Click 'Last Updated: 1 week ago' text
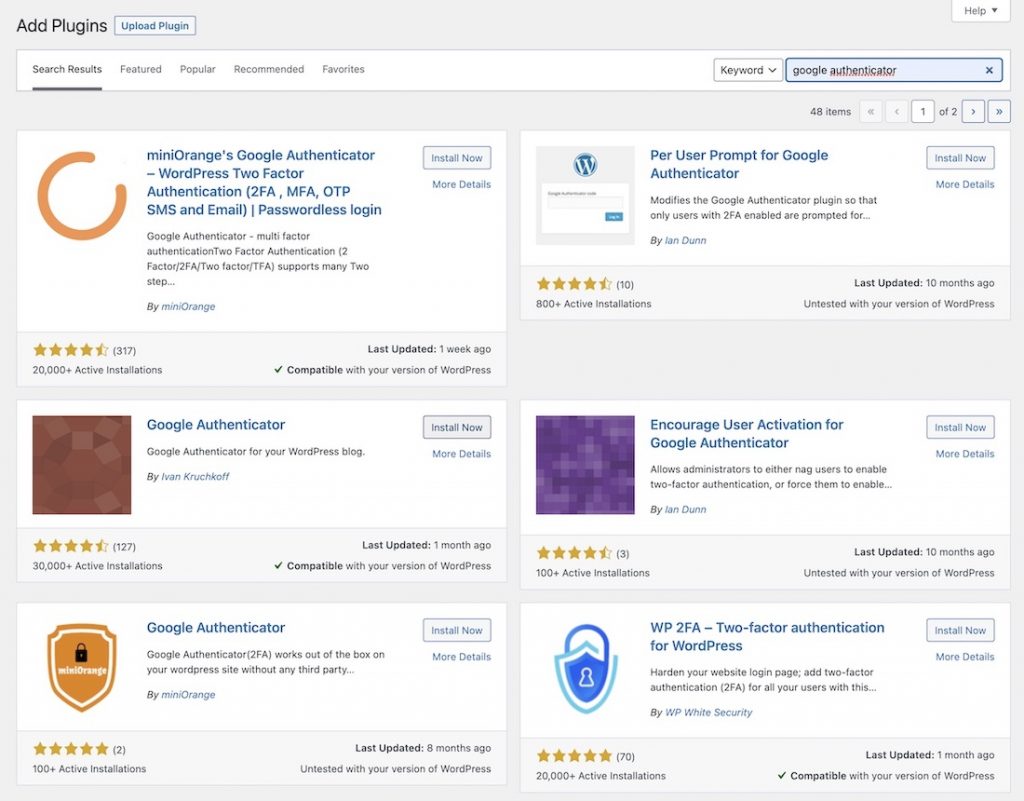The image size is (1024, 801). (429, 349)
